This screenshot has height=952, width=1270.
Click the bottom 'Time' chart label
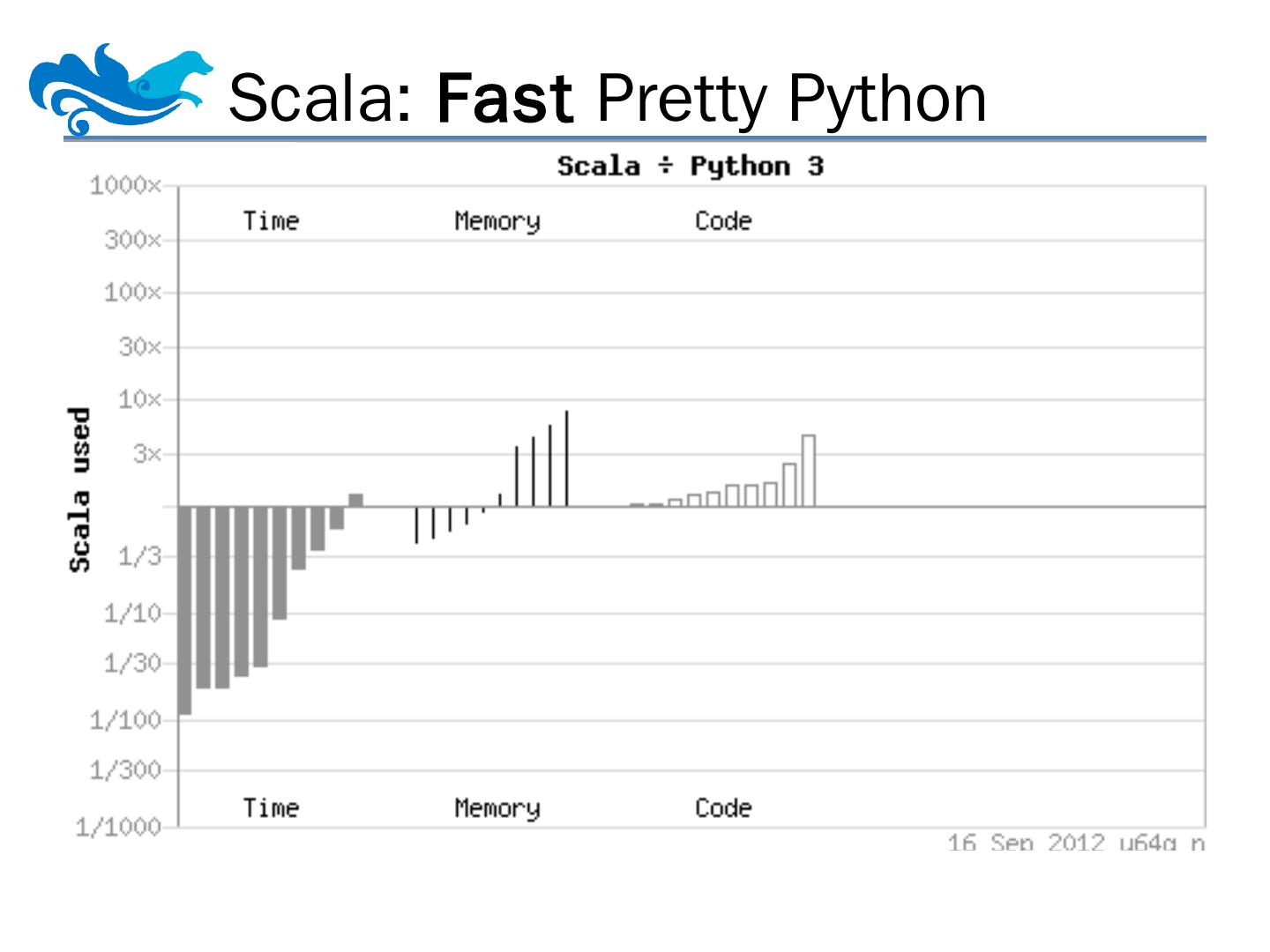271,807
